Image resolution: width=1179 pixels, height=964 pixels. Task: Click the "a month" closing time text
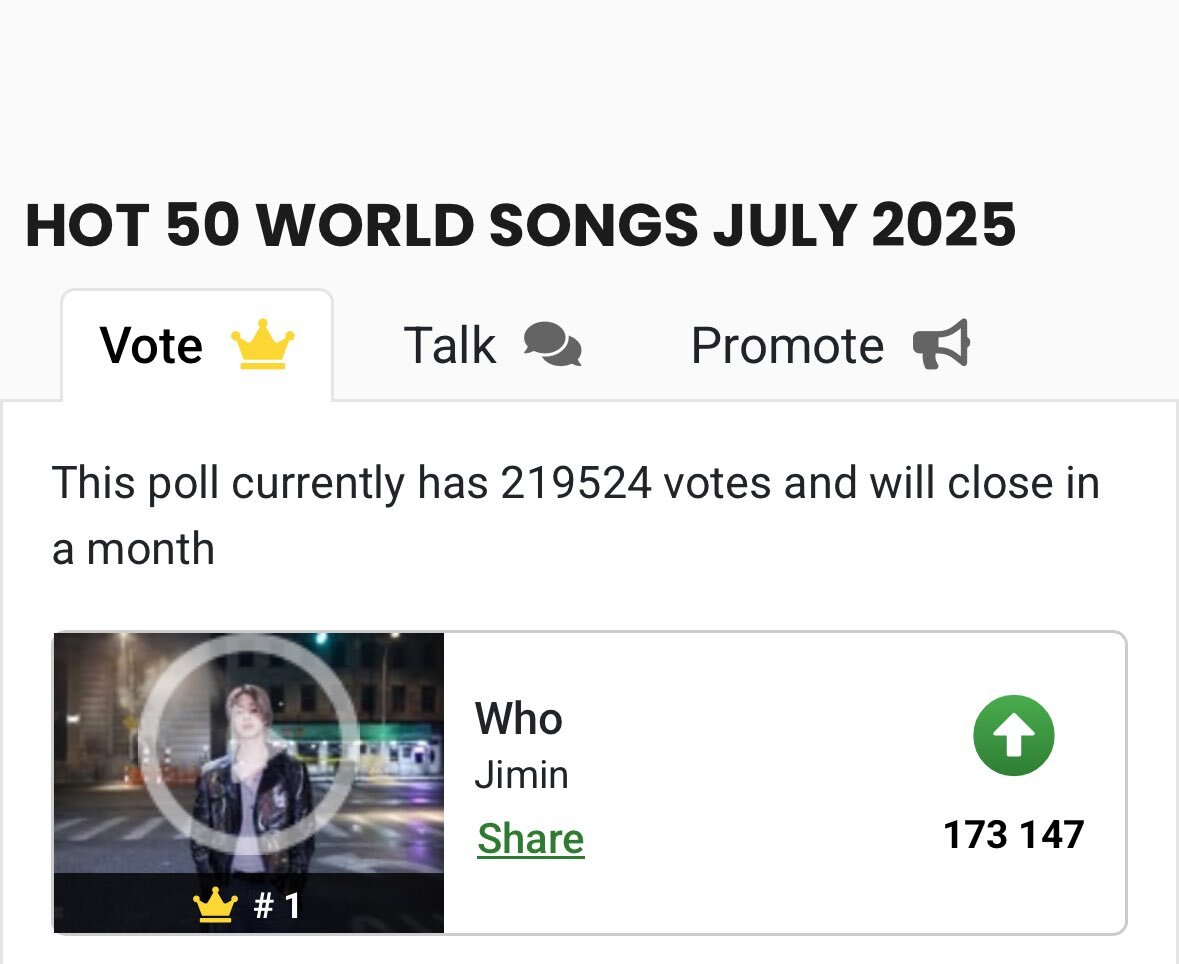coord(133,549)
